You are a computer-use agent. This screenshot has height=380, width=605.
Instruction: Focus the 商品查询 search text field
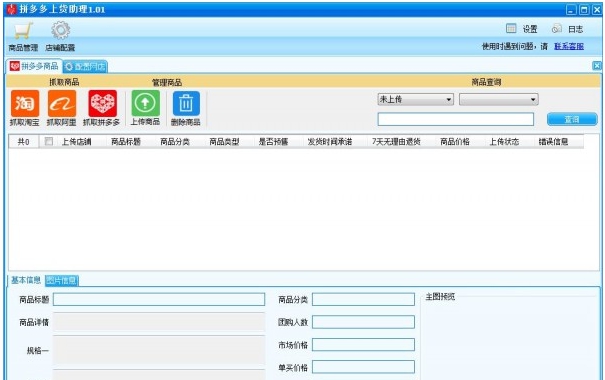point(456,119)
